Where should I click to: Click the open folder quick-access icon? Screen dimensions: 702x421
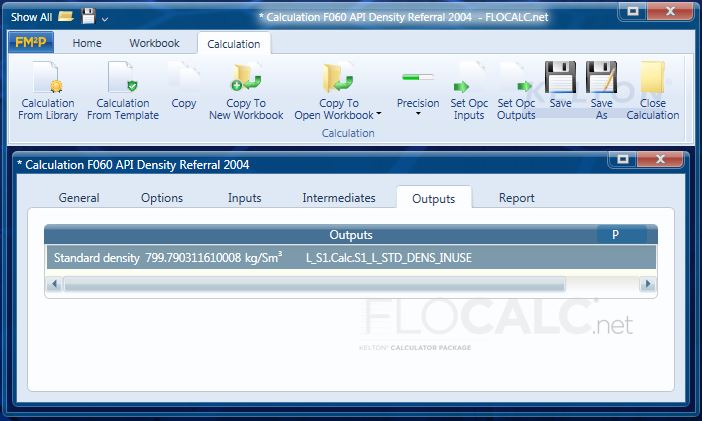tap(65, 17)
